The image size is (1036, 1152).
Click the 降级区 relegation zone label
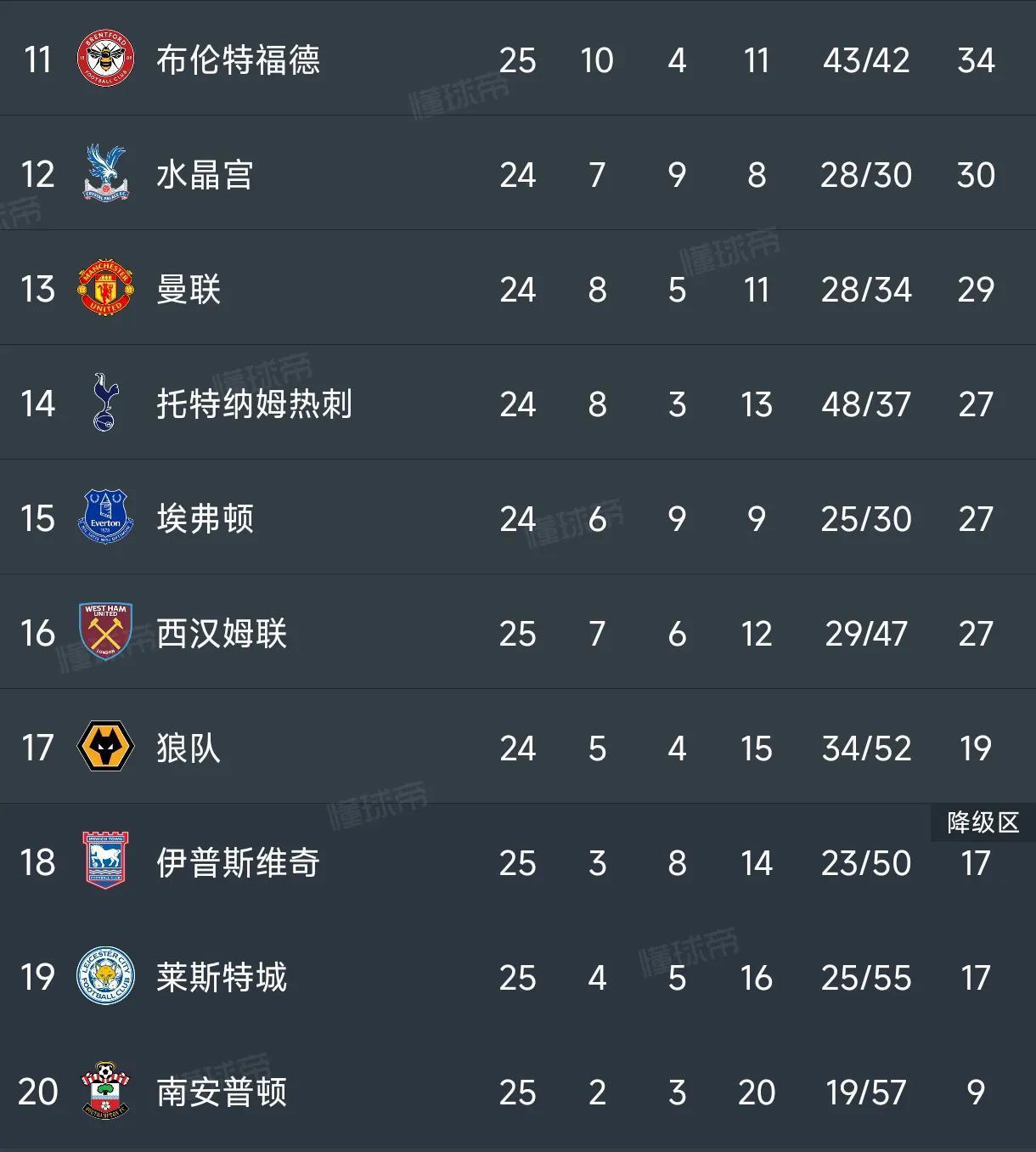(983, 822)
